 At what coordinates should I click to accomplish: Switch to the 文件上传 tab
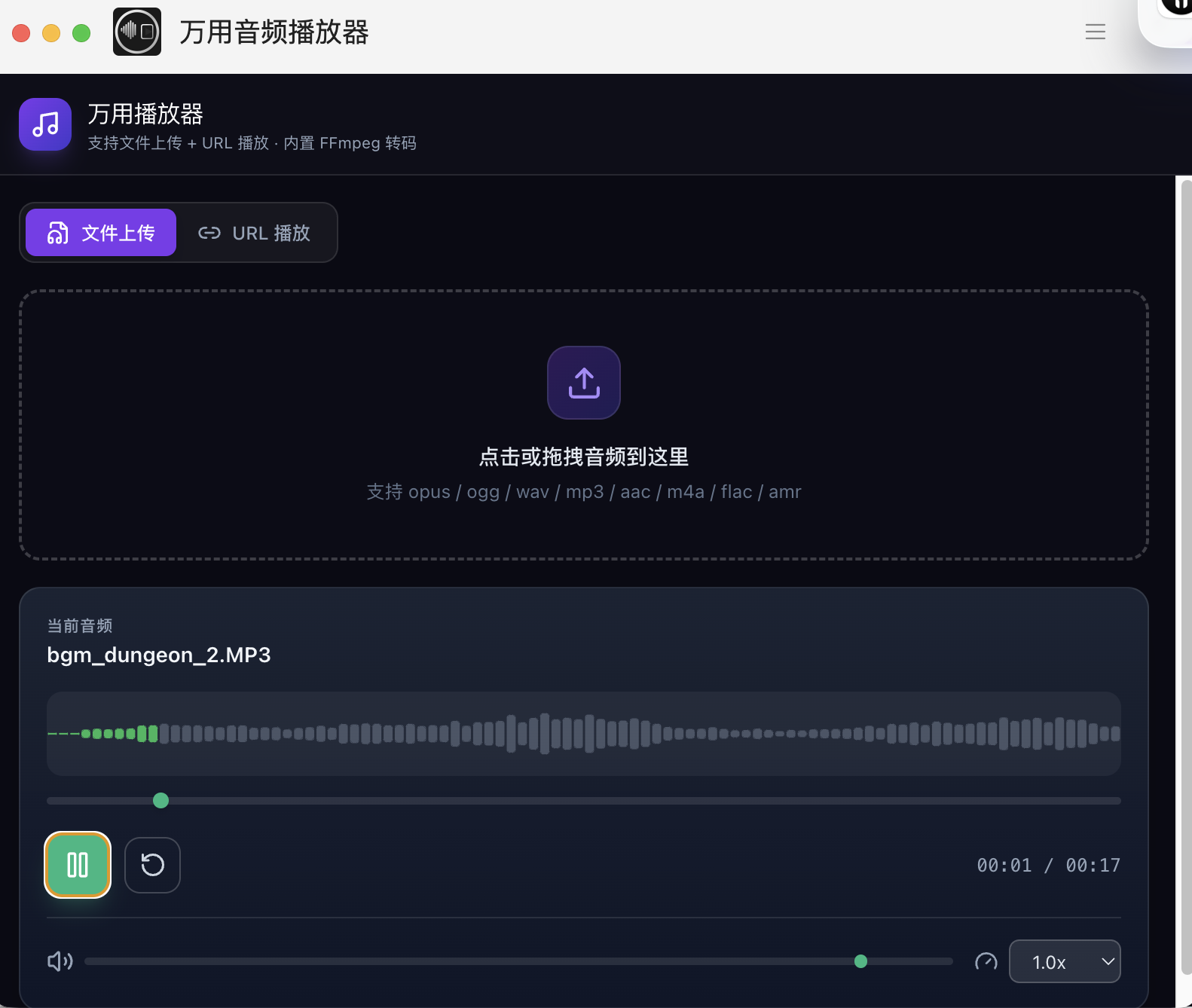pos(101,233)
